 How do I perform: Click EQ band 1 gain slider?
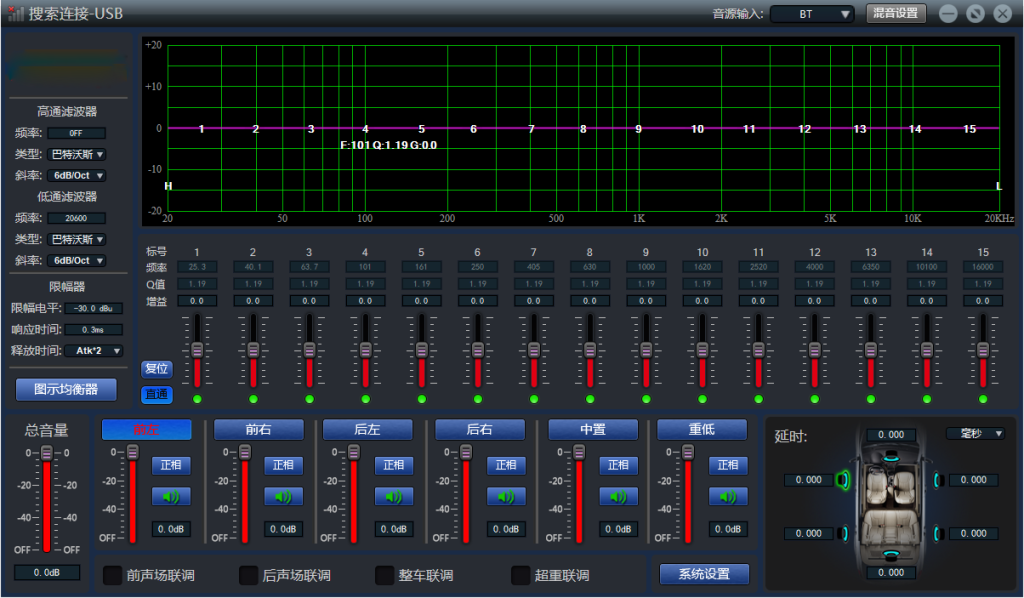tap(197, 351)
